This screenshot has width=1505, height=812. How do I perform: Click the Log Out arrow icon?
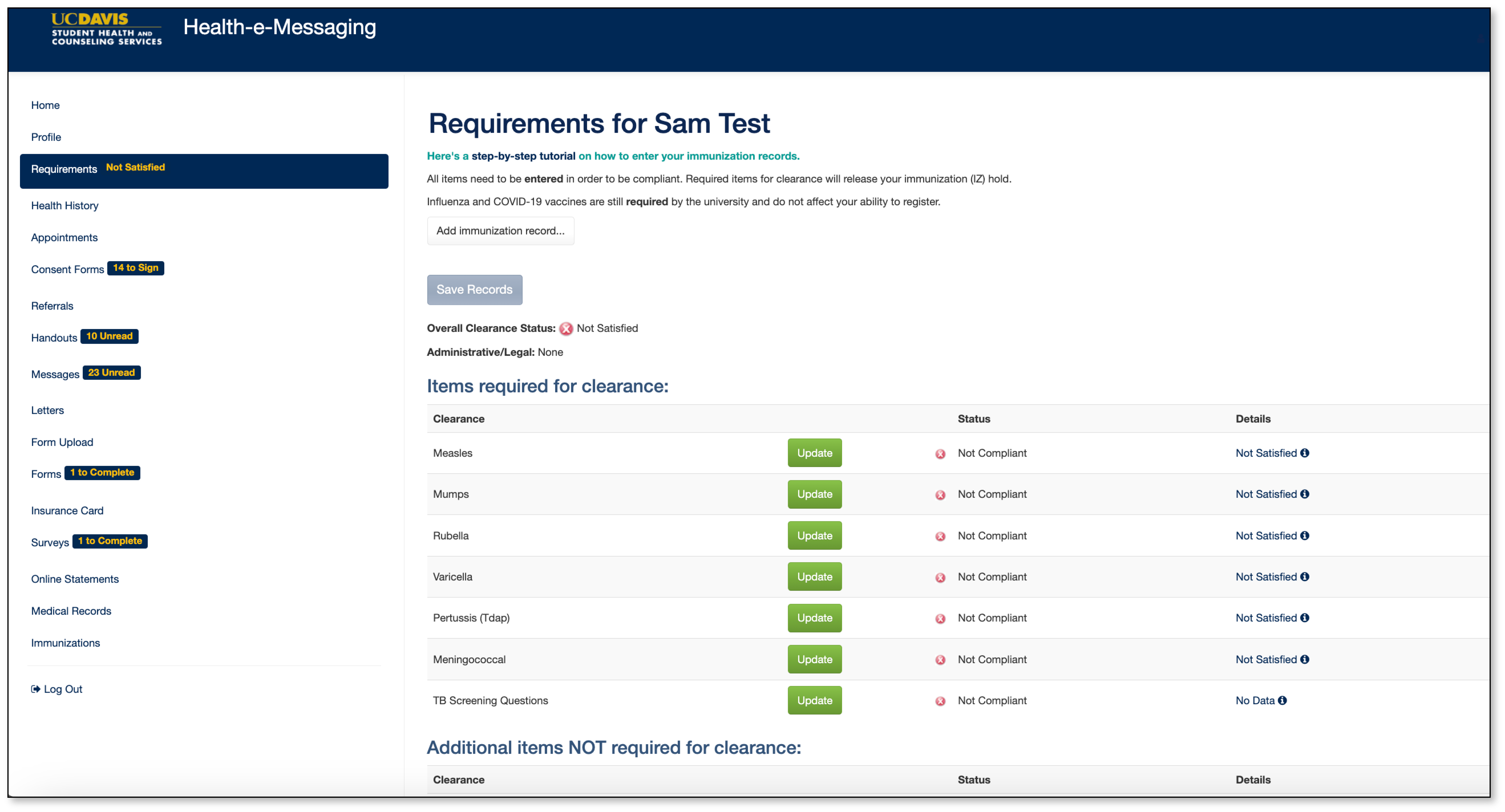[36, 689]
